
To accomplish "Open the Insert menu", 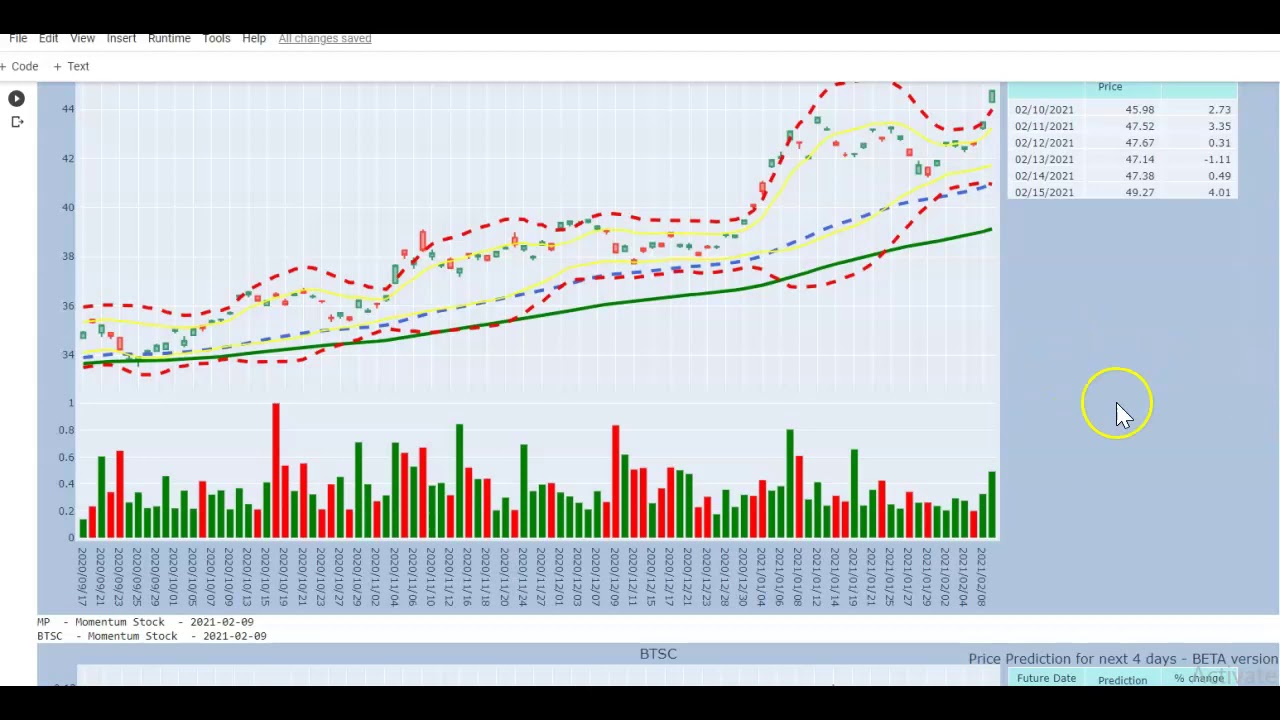I will point(121,38).
